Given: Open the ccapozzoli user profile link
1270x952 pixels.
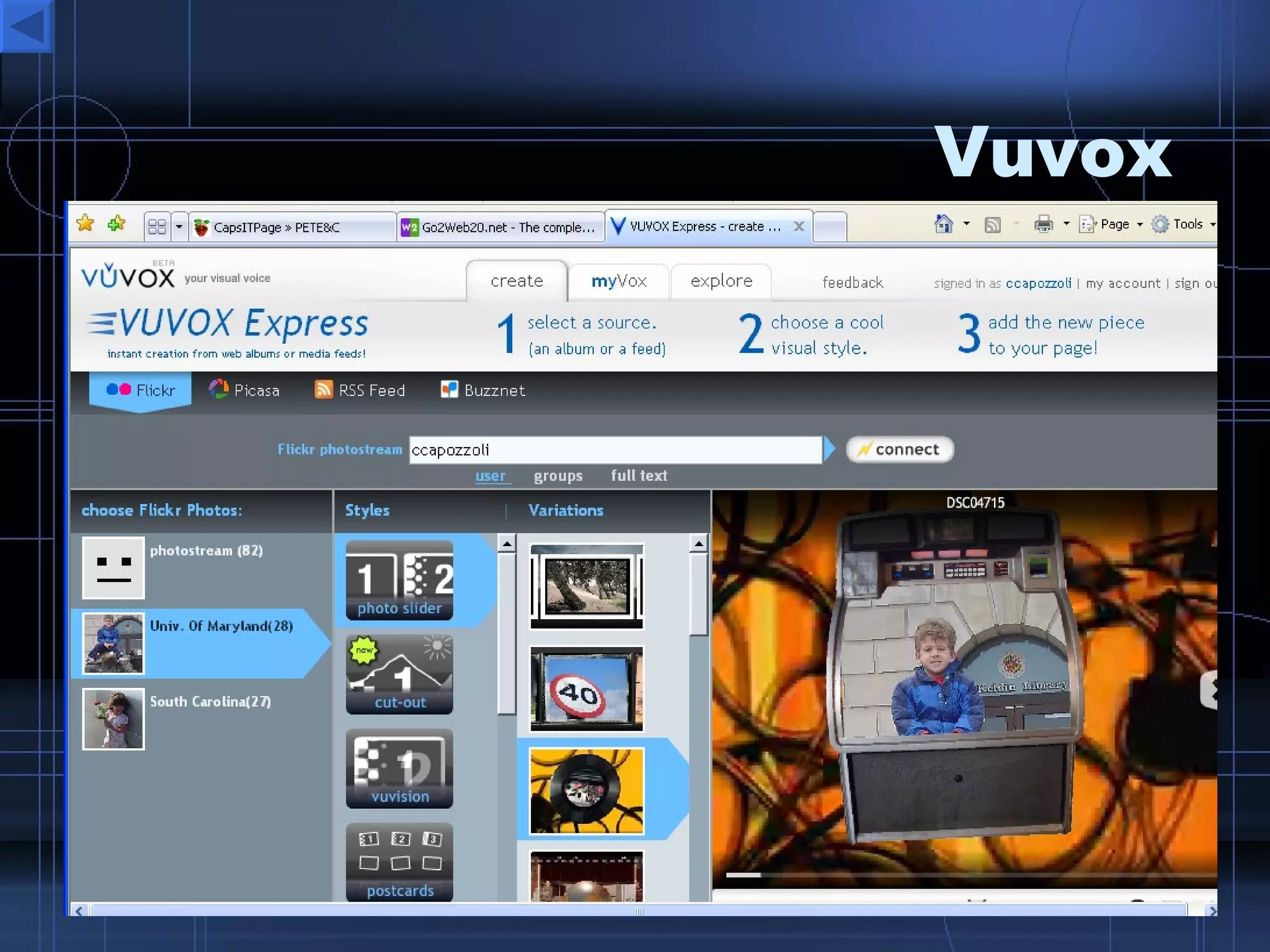Looking at the screenshot, I should 1039,283.
